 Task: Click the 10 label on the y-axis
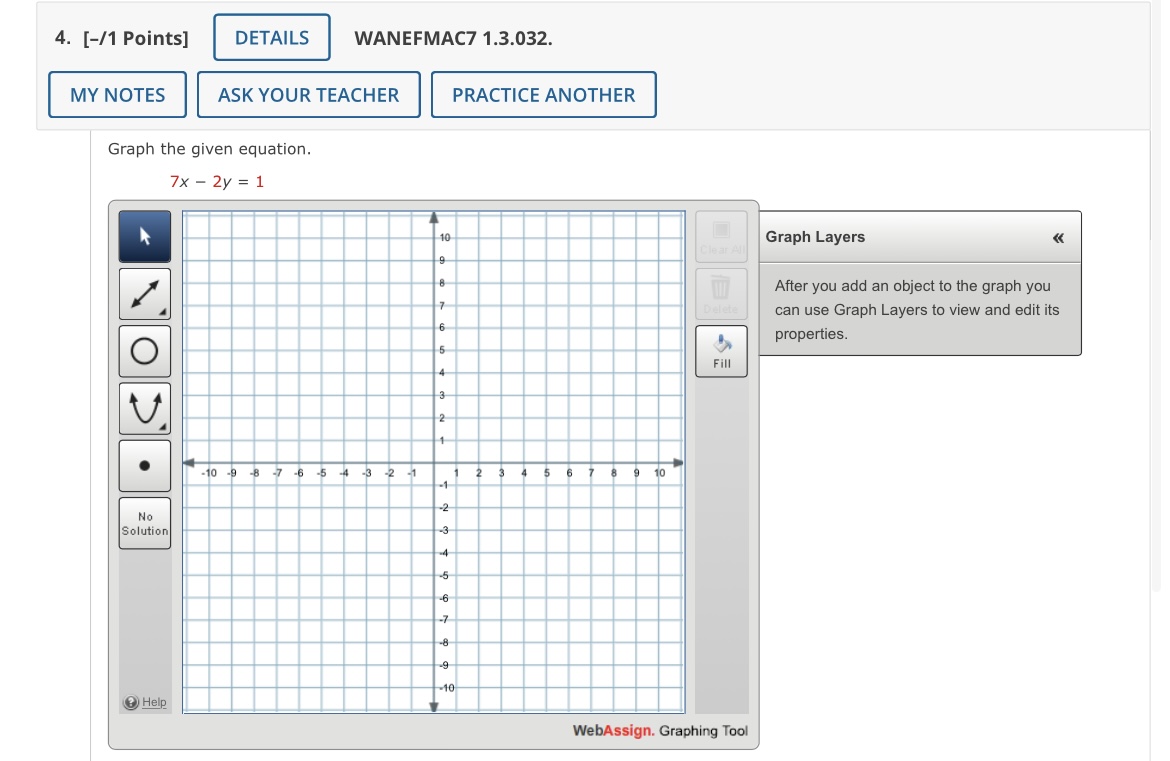(445, 237)
